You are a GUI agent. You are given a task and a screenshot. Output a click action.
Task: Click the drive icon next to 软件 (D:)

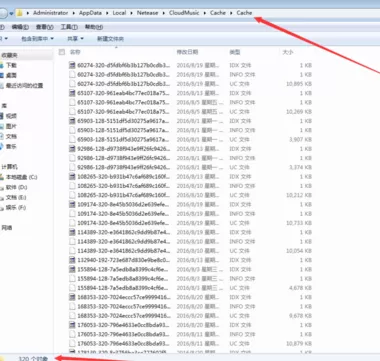click(x=2, y=187)
